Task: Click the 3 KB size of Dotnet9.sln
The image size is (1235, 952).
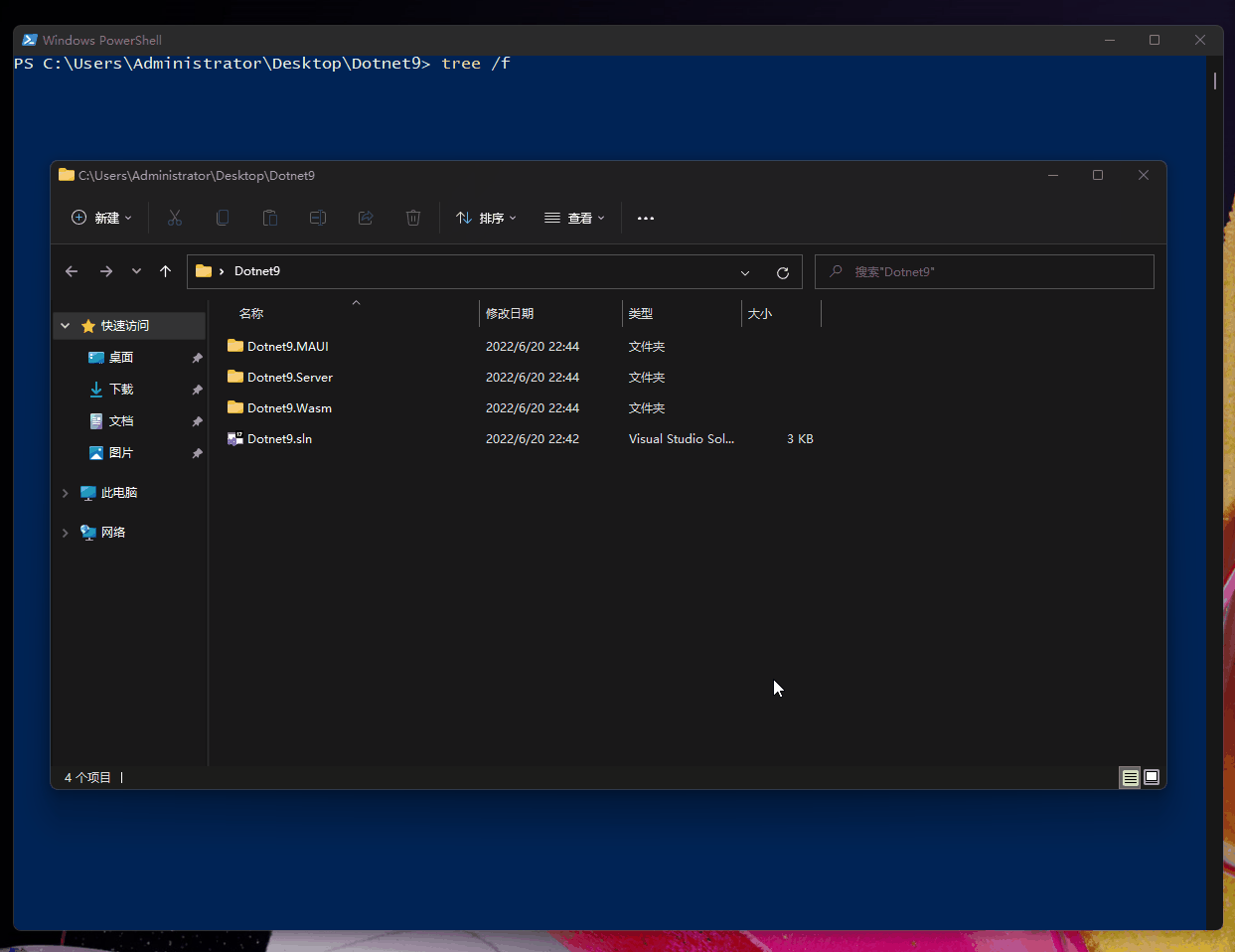Action: [x=800, y=439]
